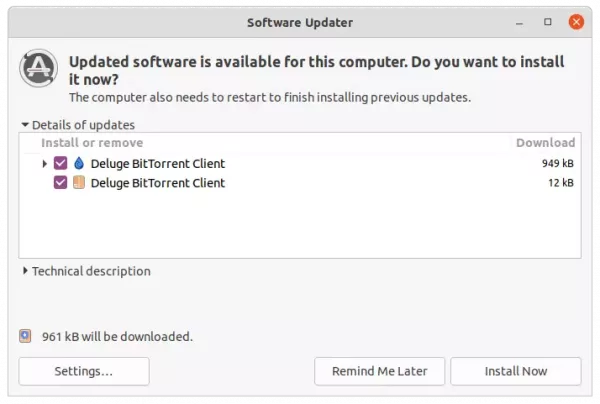Click the Download column header
Screen dimensions: 600x404
click(545, 143)
